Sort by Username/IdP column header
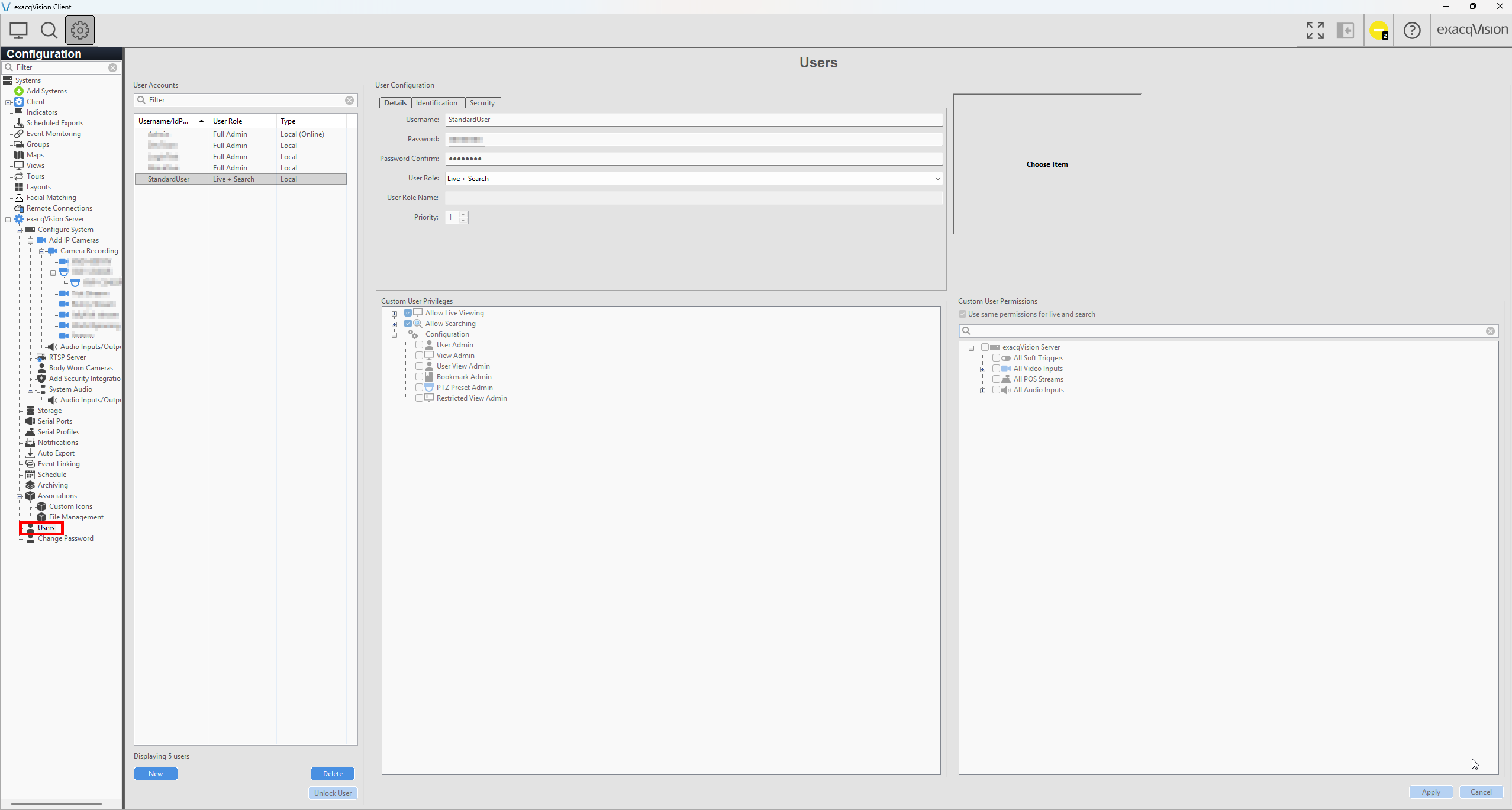The image size is (1512, 810). [x=172, y=121]
